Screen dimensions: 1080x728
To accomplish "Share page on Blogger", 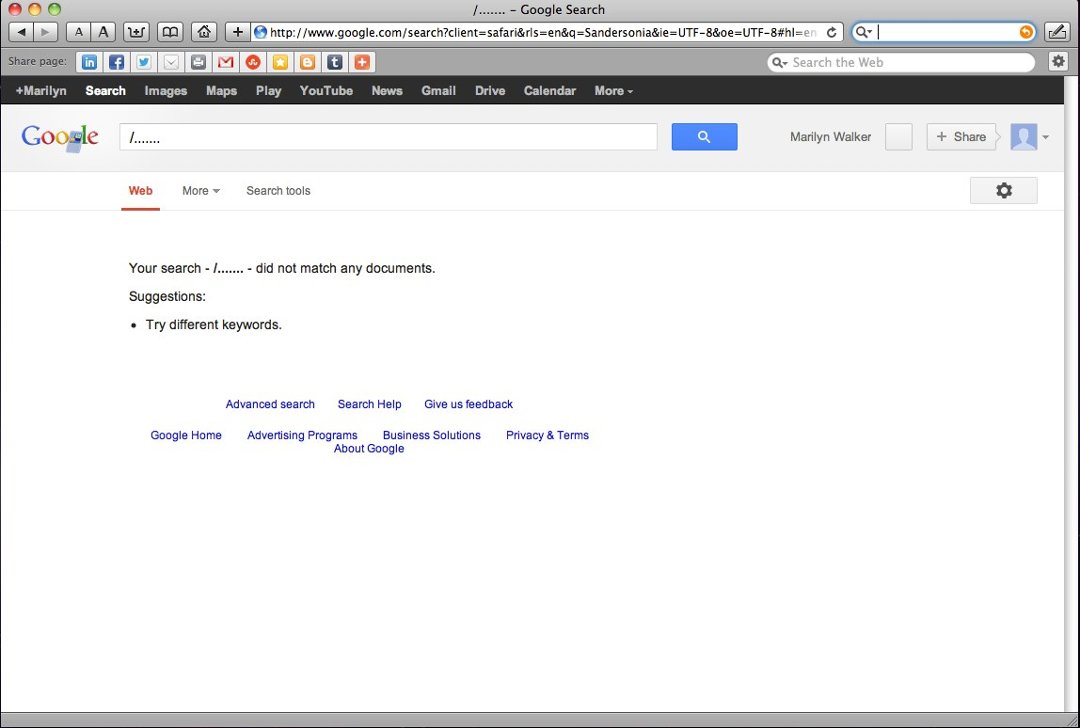I will (x=307, y=62).
